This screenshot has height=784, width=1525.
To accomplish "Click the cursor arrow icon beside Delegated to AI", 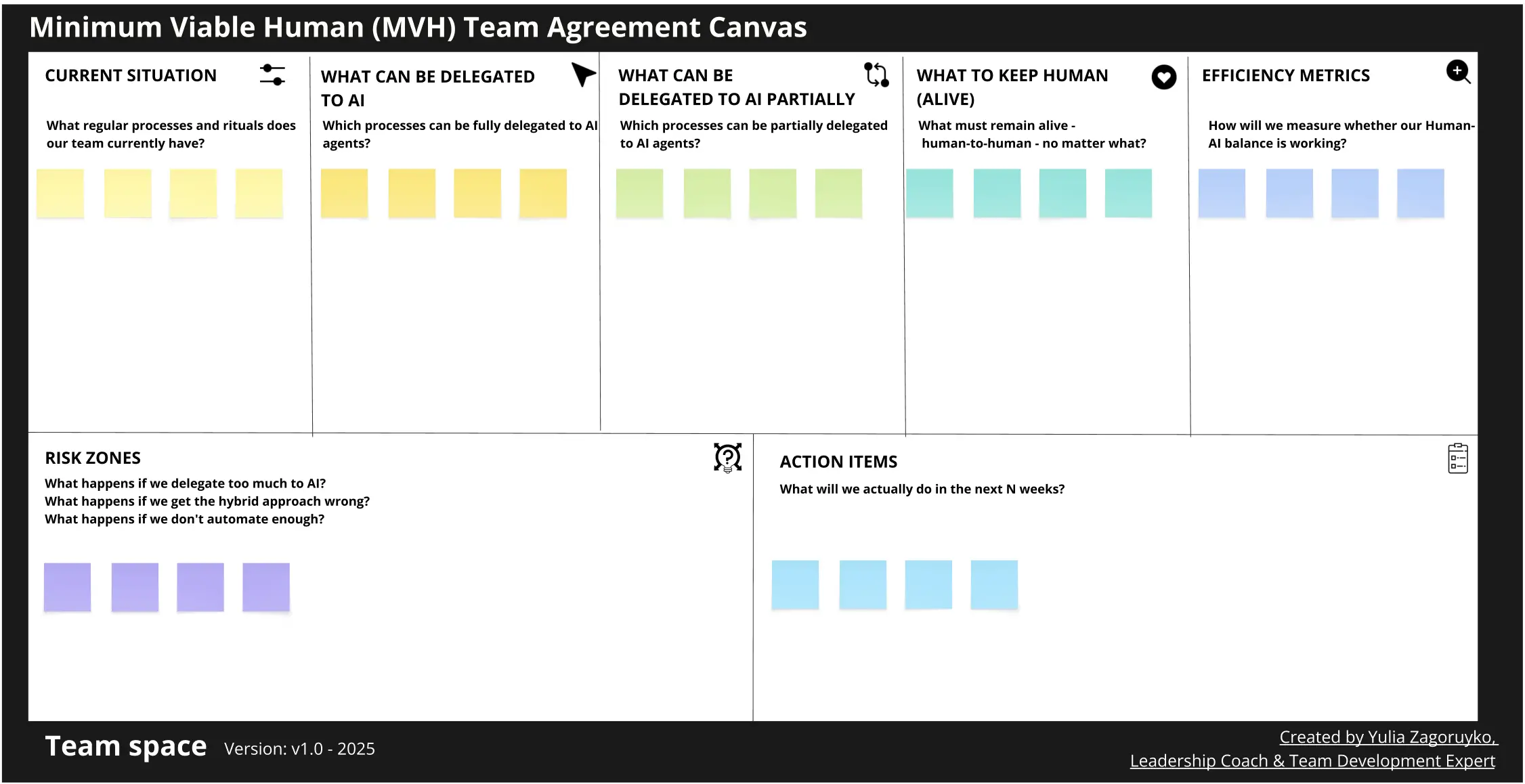I will [582, 74].
